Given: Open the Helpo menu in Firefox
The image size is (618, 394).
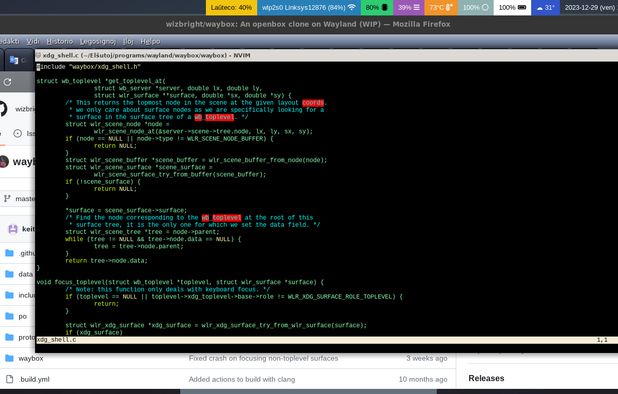Looking at the screenshot, I should coord(150,41).
